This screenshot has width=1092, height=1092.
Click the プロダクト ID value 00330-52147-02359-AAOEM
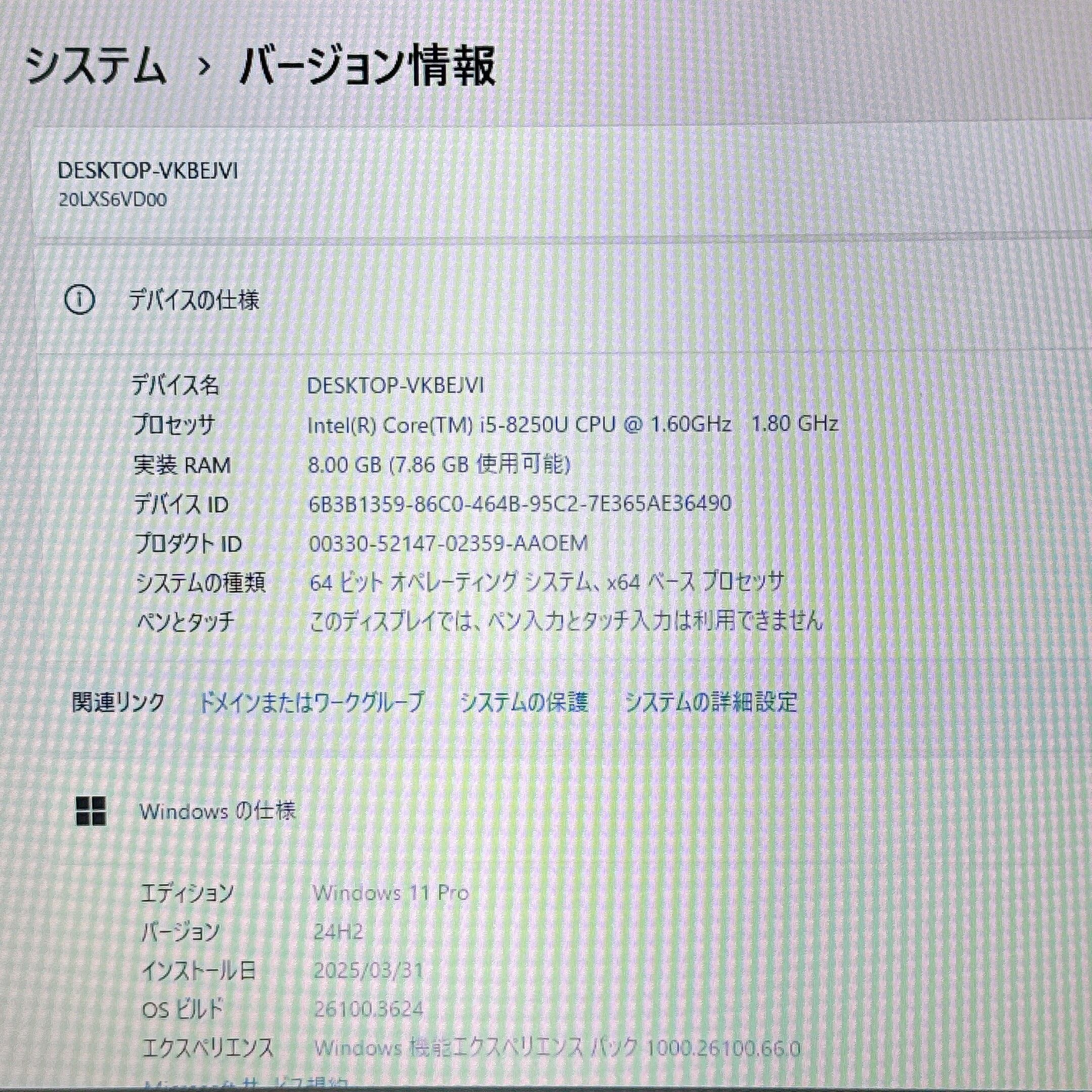tap(449, 543)
